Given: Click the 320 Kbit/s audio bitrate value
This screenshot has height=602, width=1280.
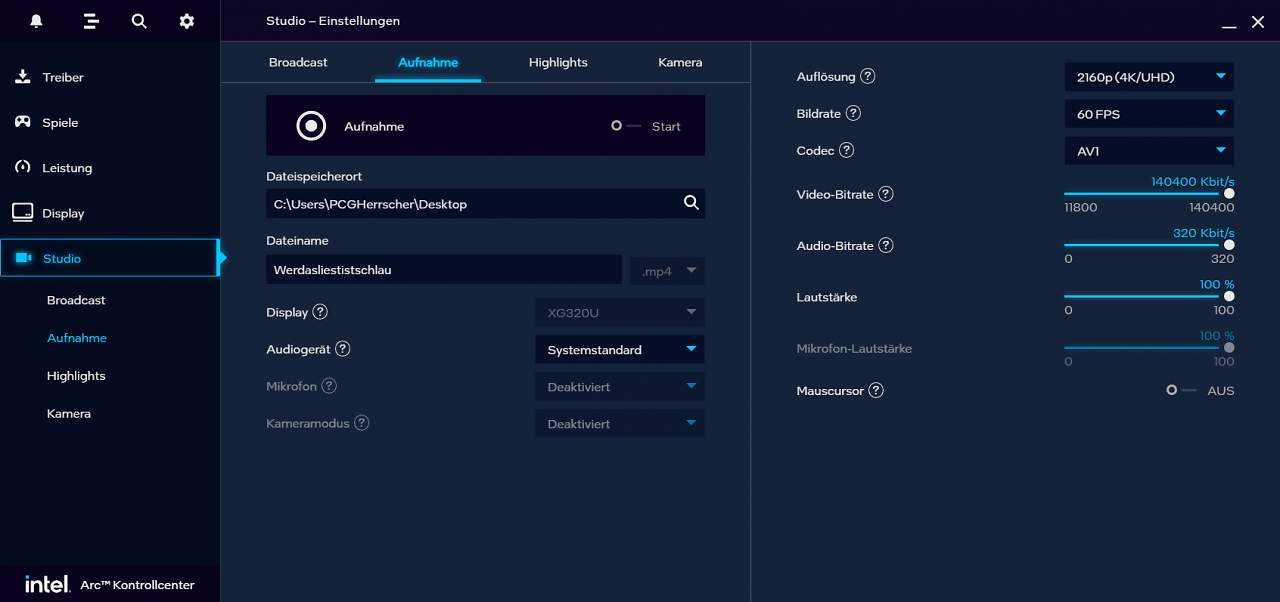Looking at the screenshot, I should (1204, 233).
